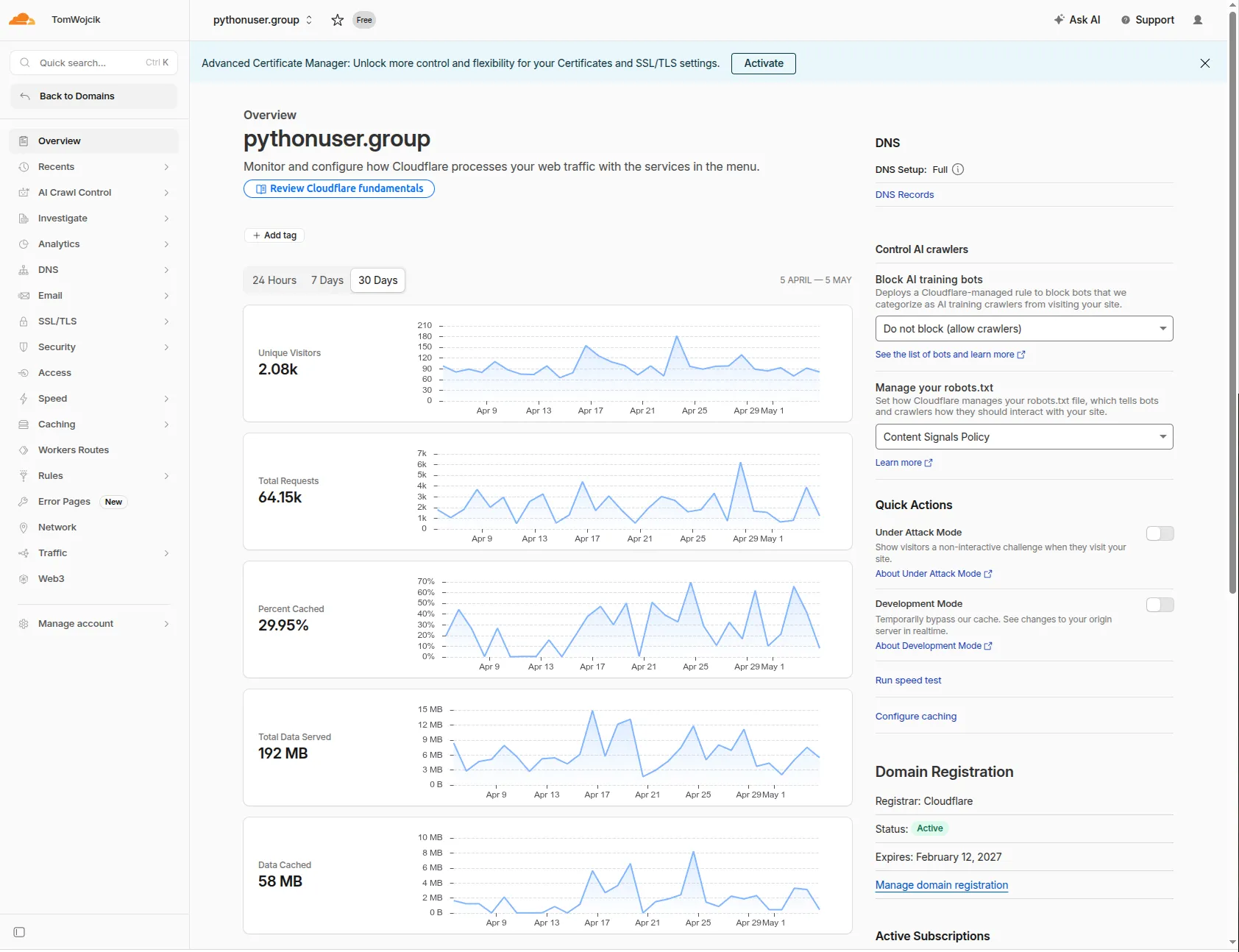Screen dimensions: 1239x952
Task: Click the Activate button
Action: click(x=764, y=63)
